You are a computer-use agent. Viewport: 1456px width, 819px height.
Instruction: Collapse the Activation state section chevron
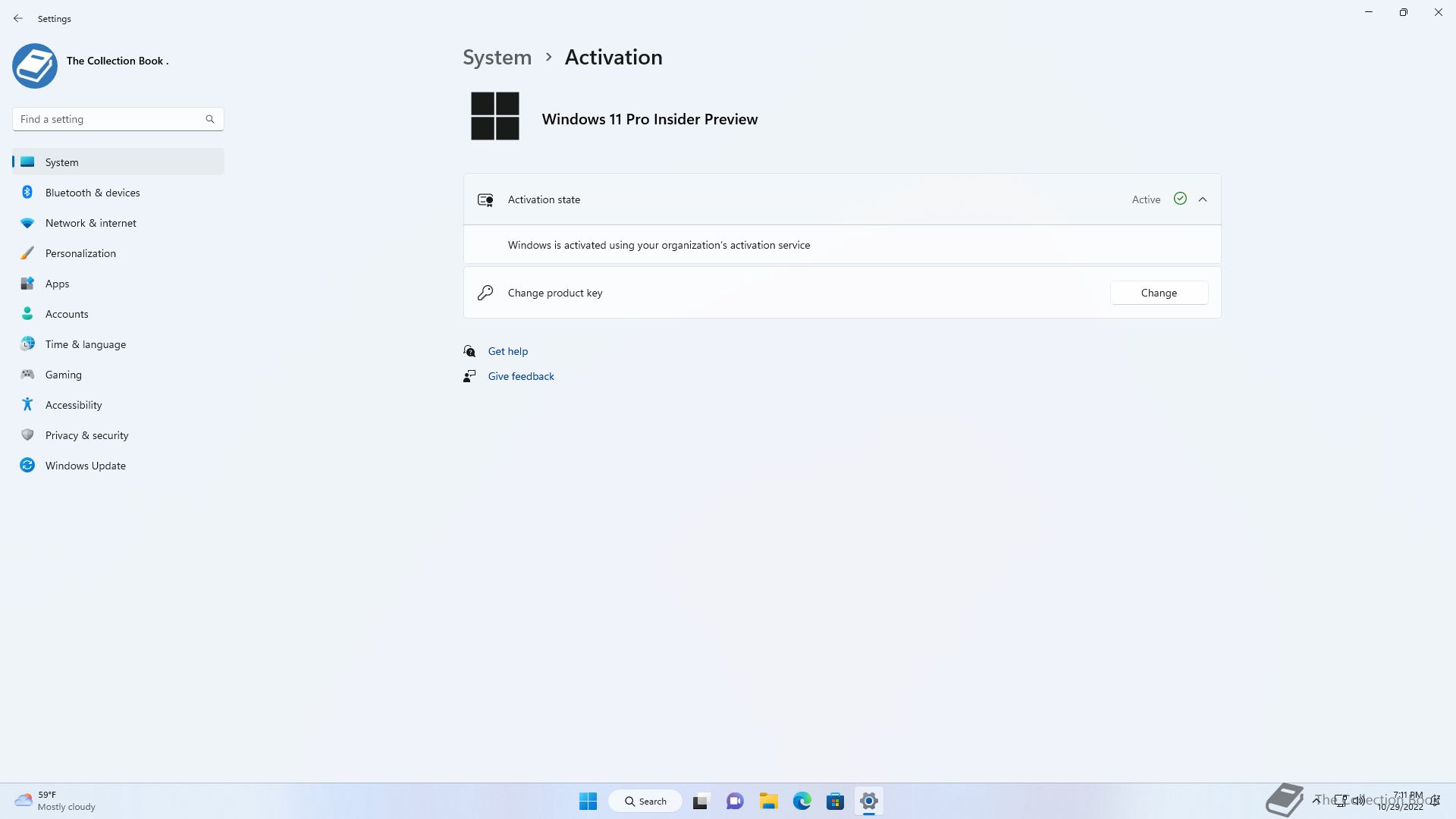point(1203,199)
